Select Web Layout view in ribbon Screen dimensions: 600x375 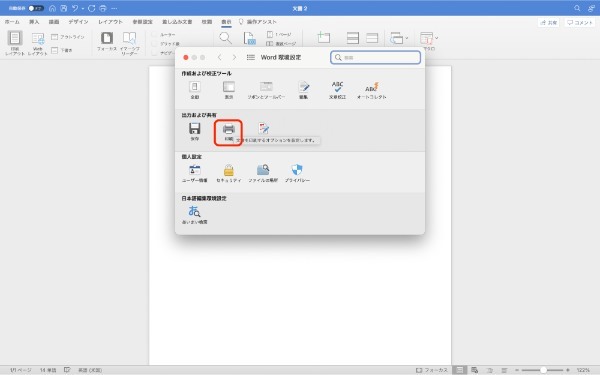[x=38, y=43]
